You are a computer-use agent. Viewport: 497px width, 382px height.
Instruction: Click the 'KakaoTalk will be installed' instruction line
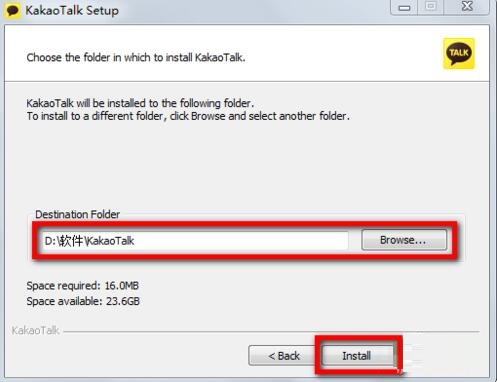[140, 103]
